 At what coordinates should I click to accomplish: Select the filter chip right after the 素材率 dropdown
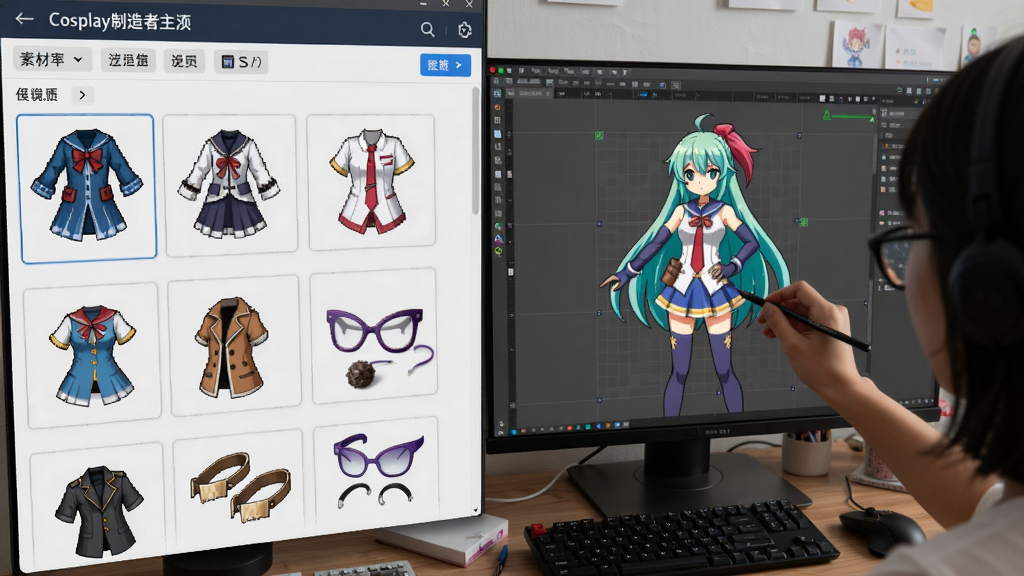(x=128, y=61)
